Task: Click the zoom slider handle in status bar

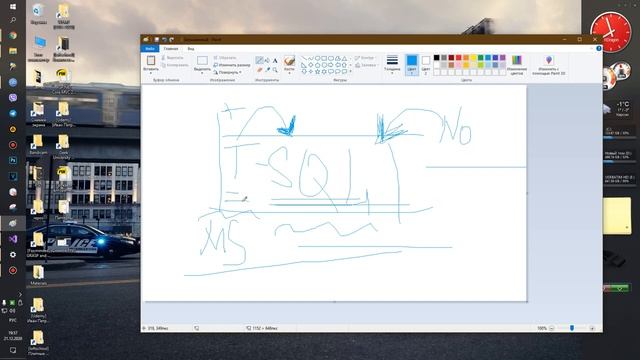Action: [572, 328]
